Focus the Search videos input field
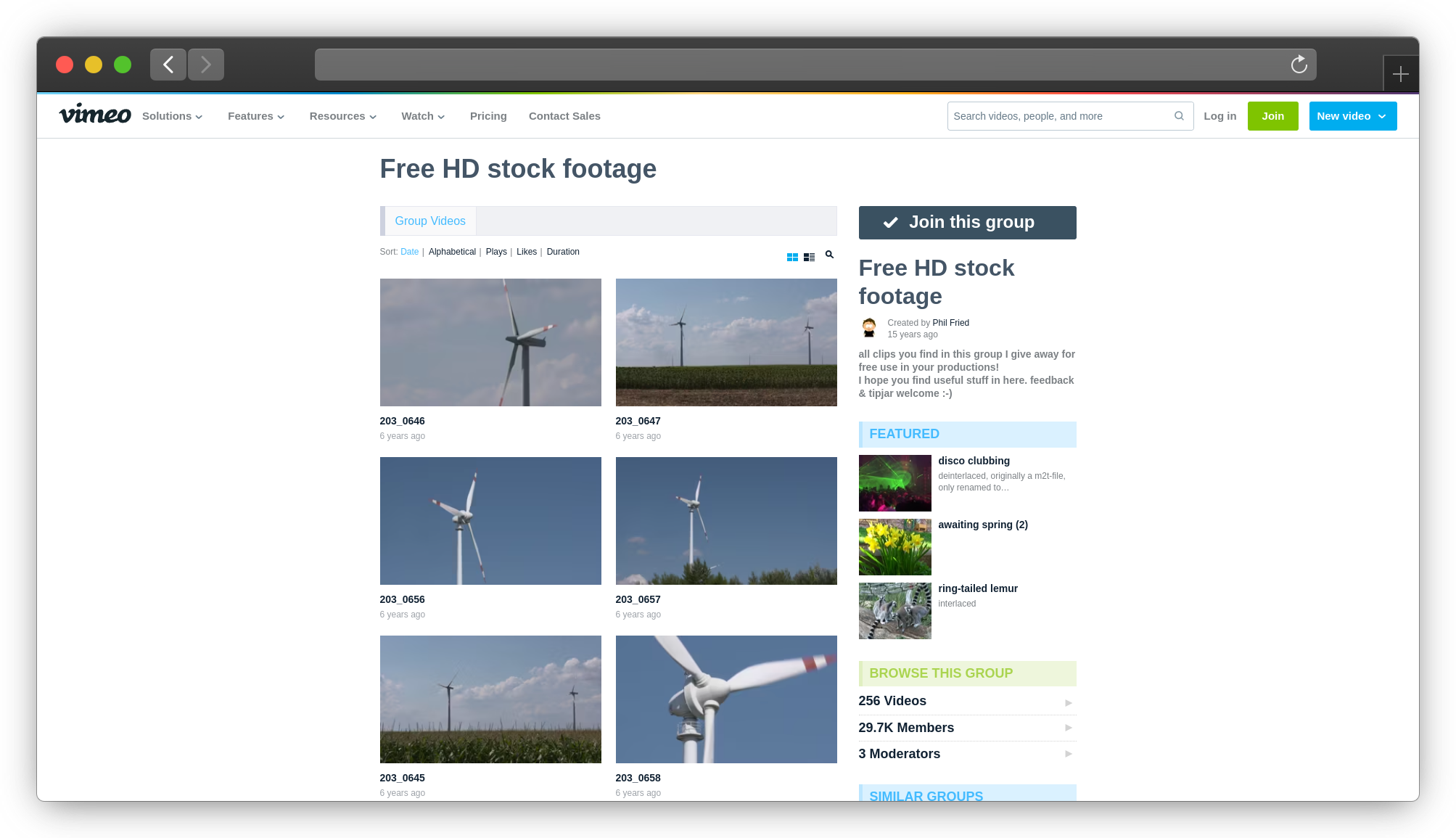Viewport: 1456px width, 838px height. point(1059,116)
